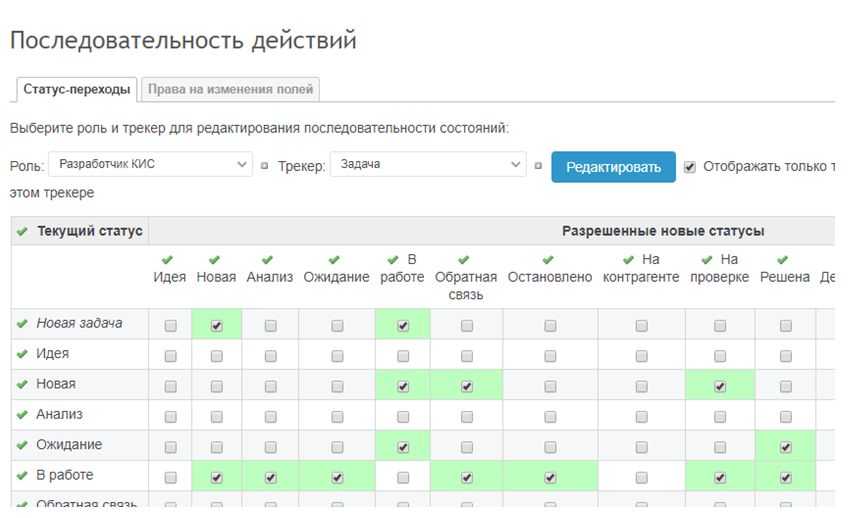
Task: Click the Разрешенные новые статусы header
Action: coord(662,231)
